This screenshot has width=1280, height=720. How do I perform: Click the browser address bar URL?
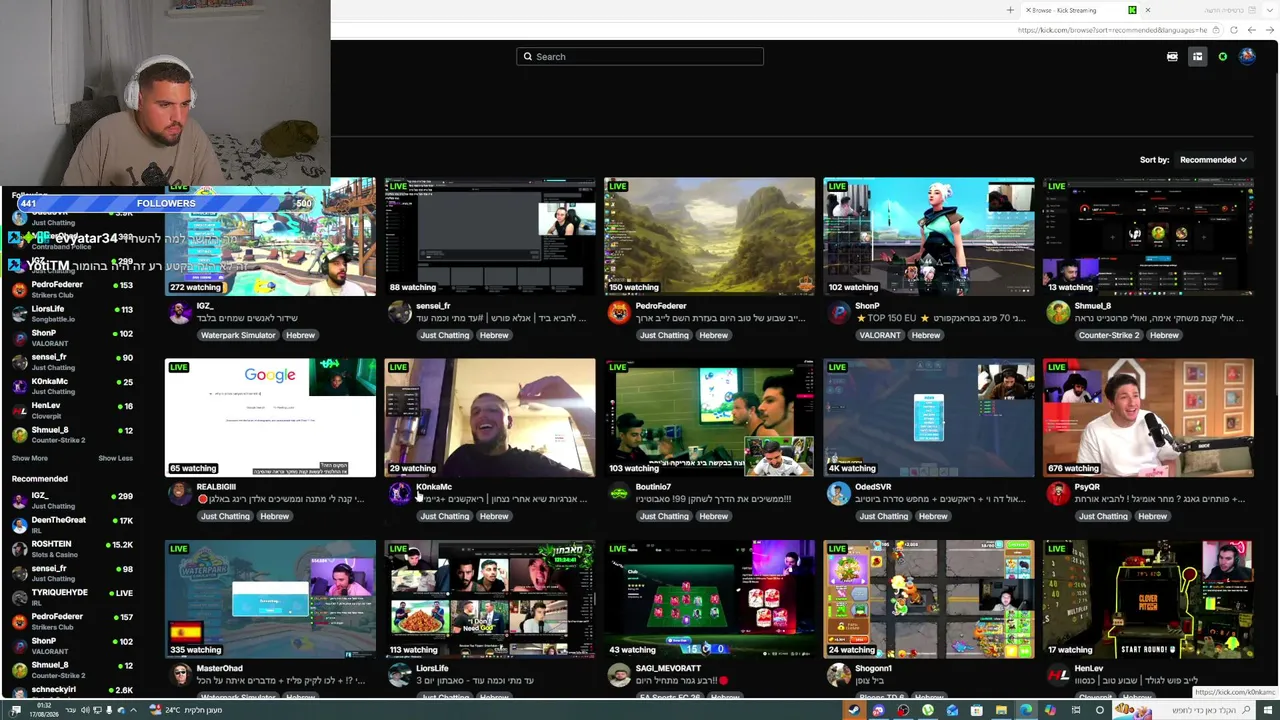pyautogui.click(x=1112, y=30)
